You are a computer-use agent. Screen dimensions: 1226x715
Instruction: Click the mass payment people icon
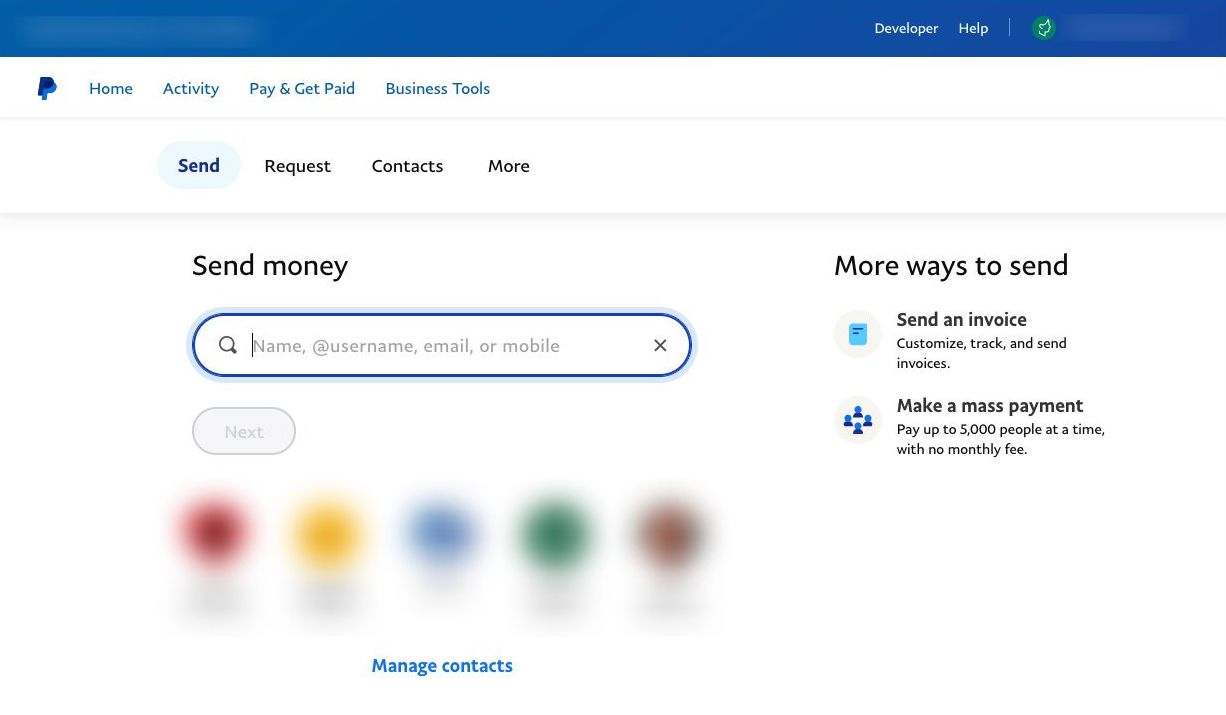(x=857, y=420)
